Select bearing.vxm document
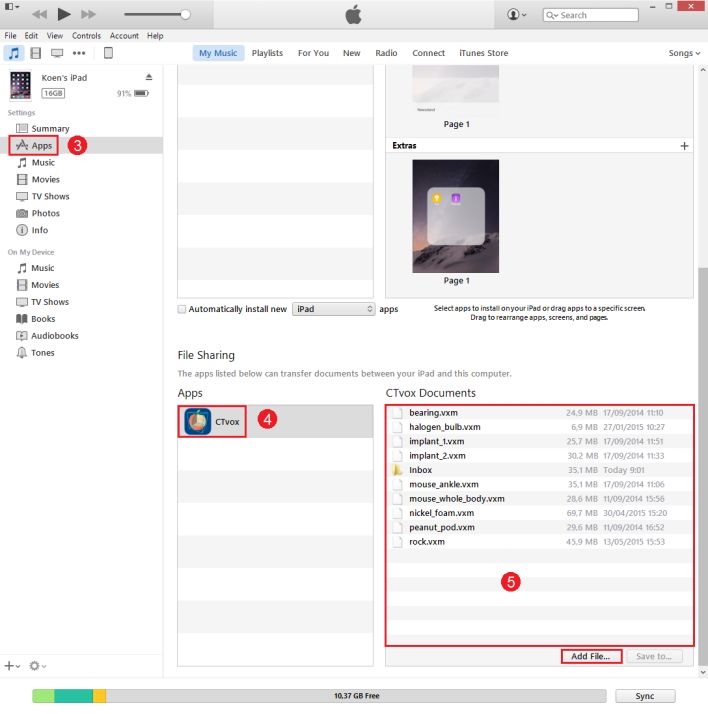 (540, 413)
